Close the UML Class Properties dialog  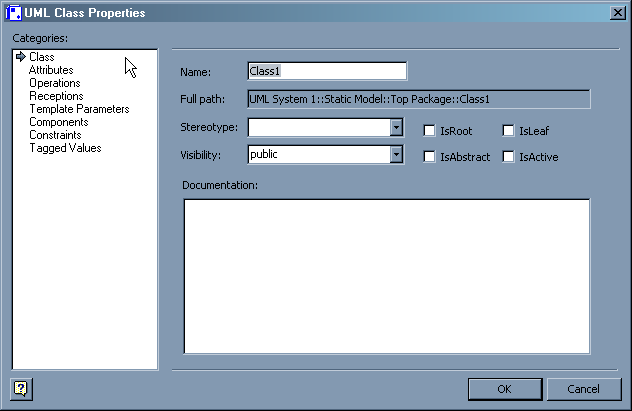point(617,13)
